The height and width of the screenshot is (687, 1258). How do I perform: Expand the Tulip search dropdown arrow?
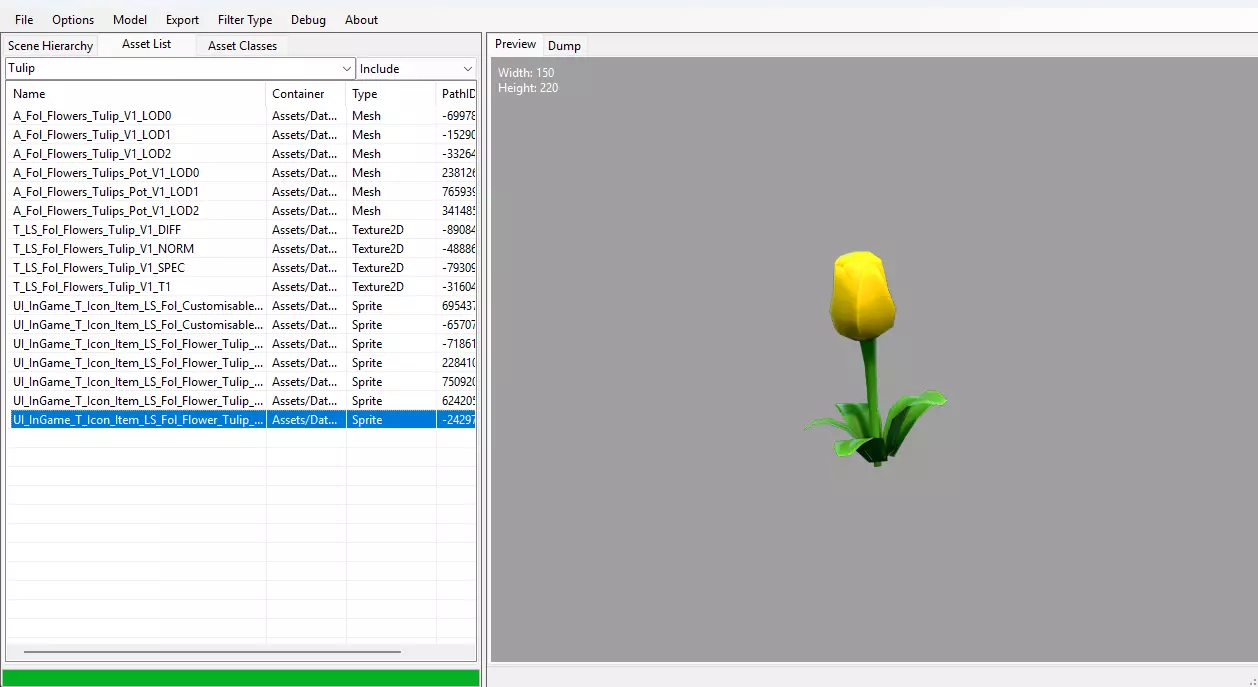(x=347, y=69)
